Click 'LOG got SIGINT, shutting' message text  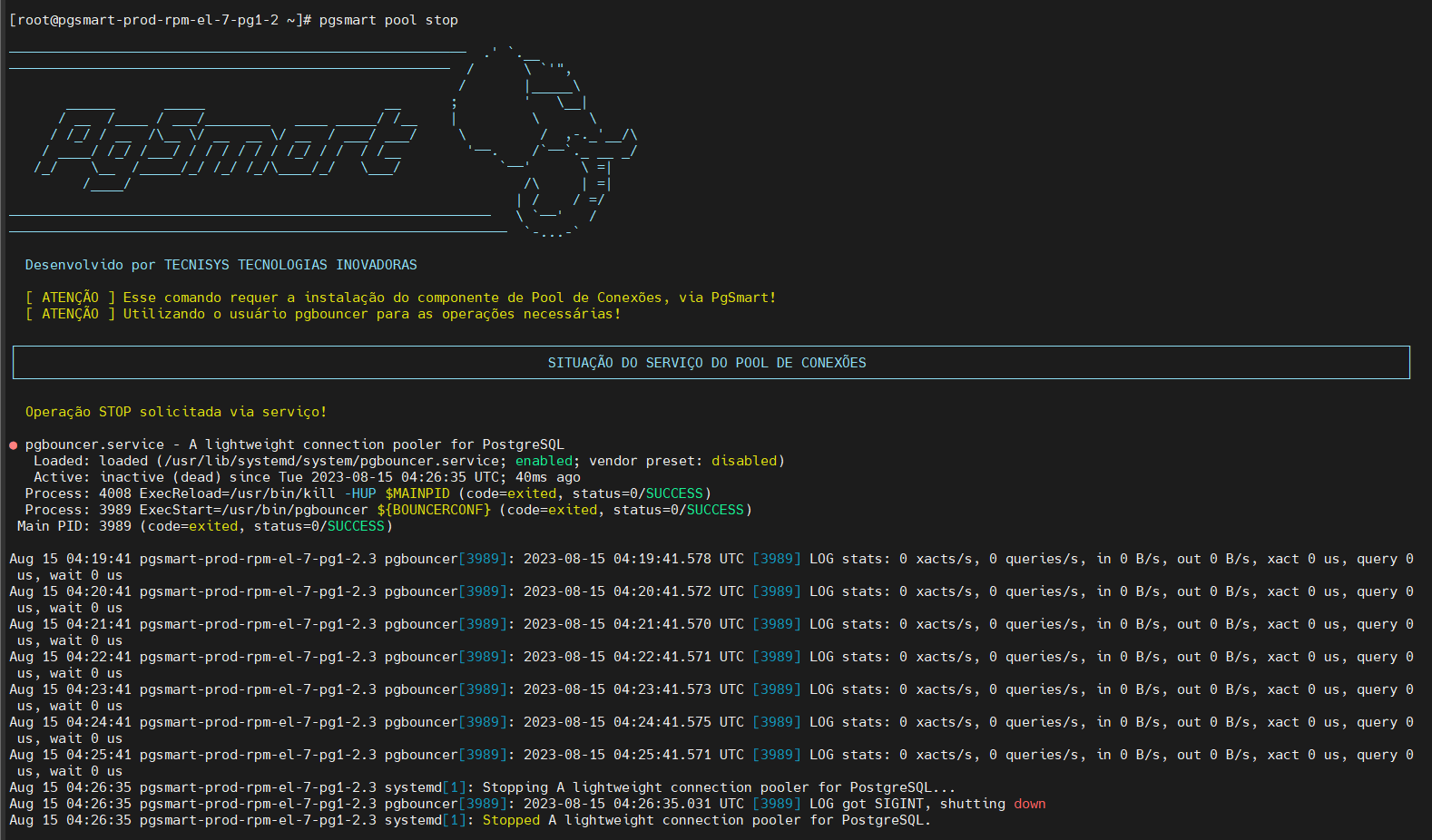(907, 804)
